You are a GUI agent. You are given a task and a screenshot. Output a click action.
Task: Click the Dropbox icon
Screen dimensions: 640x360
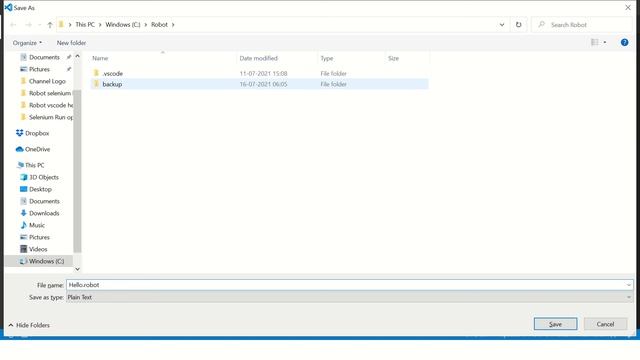tap(20, 133)
